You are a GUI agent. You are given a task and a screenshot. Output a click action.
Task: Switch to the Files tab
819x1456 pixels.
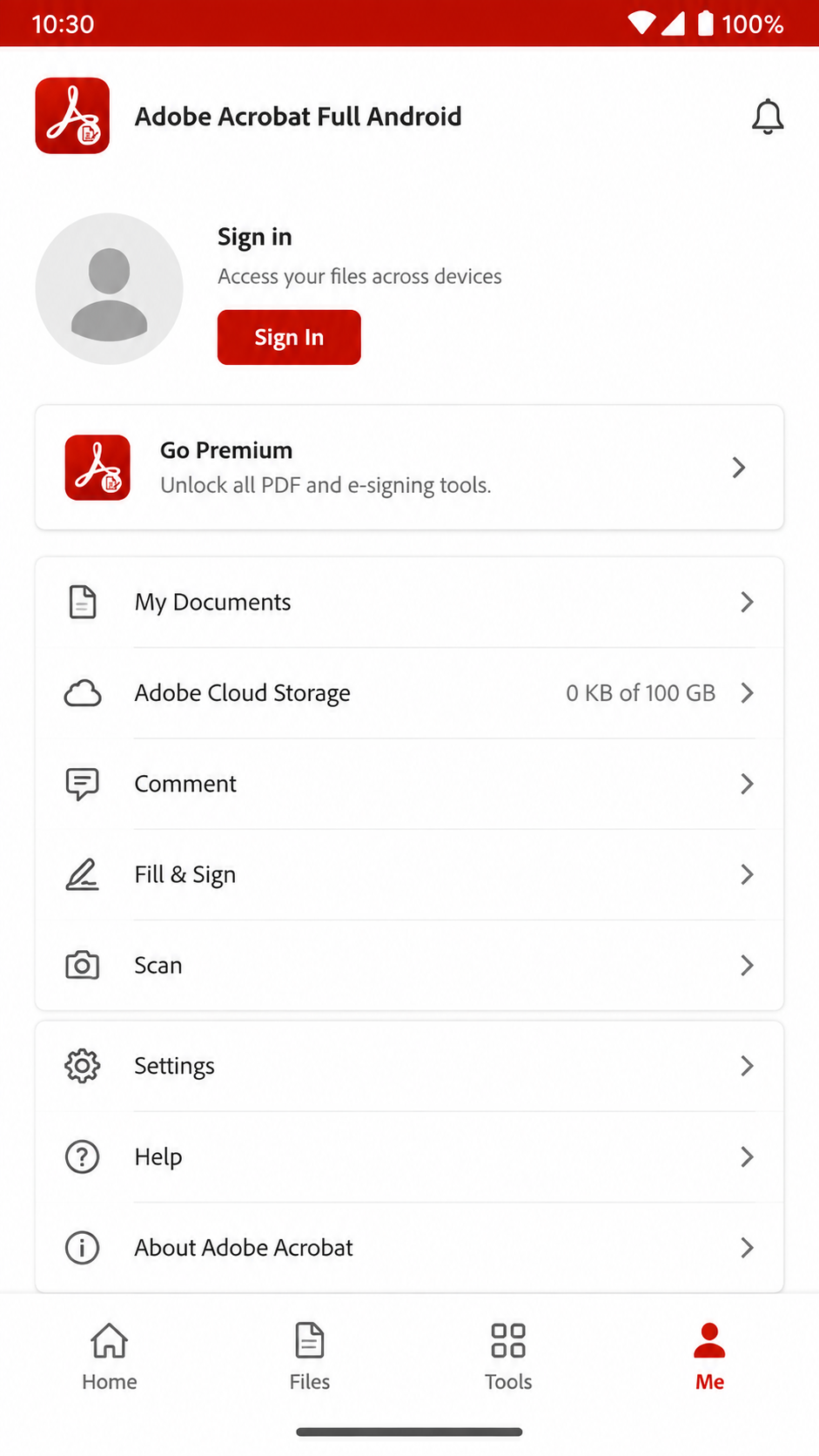click(x=310, y=1357)
